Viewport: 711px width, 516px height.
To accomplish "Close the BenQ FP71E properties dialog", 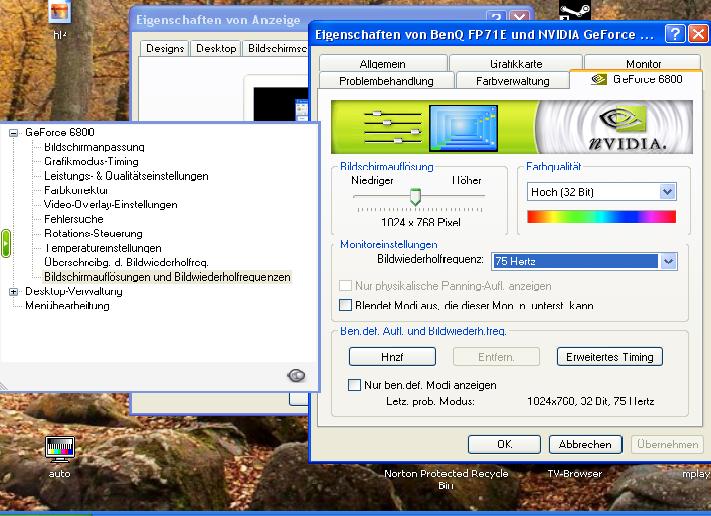I will pos(698,34).
